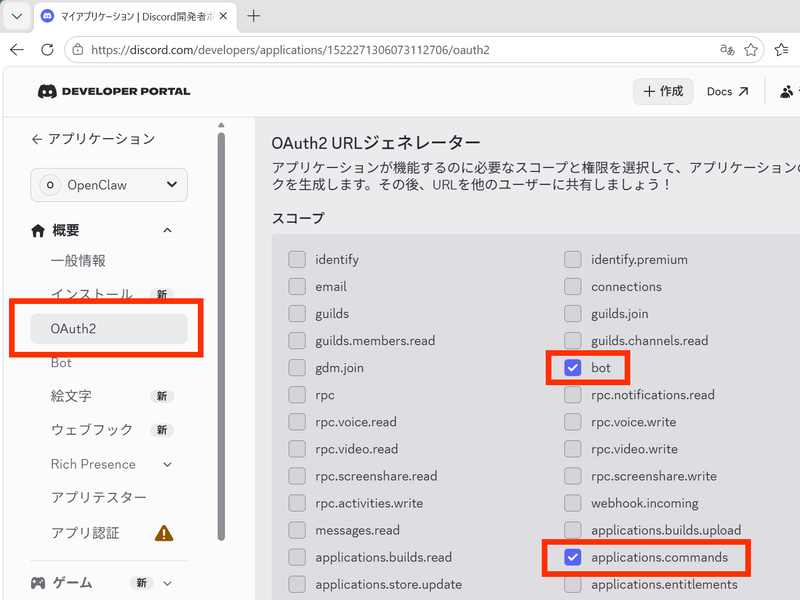This screenshot has width=800, height=600.
Task: Check the rpc.voice.read scope
Action: (297, 421)
